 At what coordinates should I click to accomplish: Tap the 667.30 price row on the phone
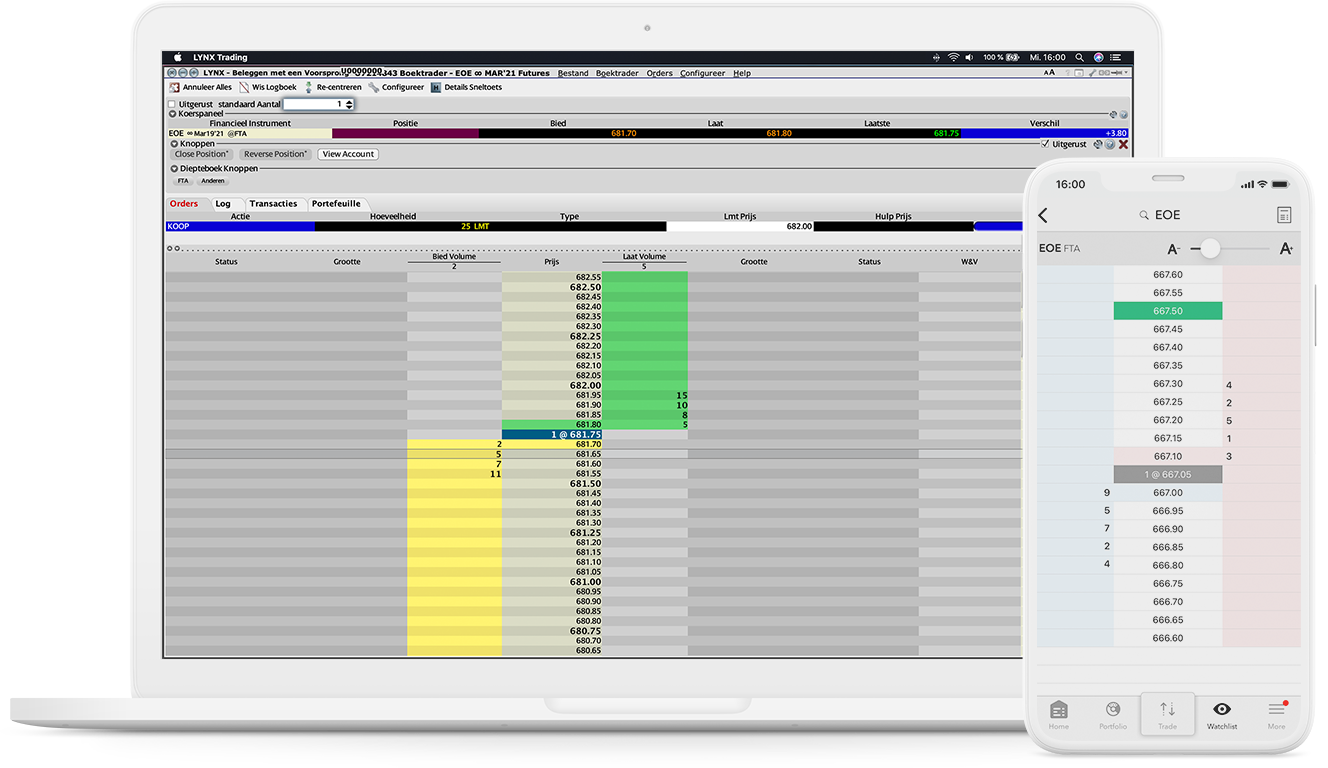click(x=1168, y=384)
